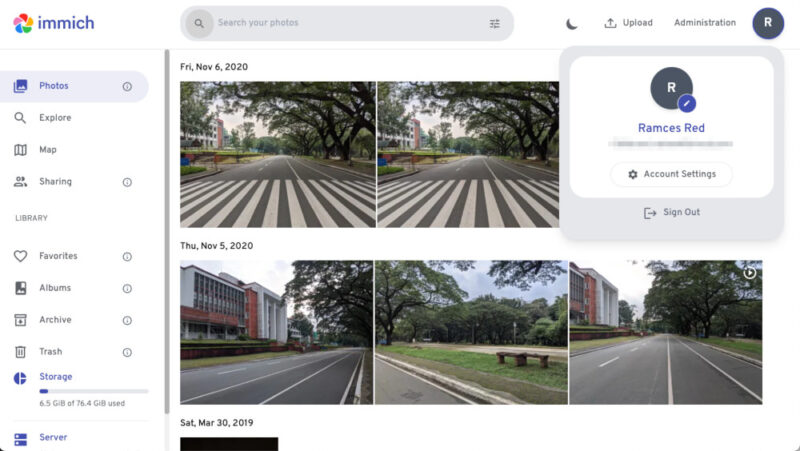Open the Administration link
The image size is (800, 451).
(x=705, y=23)
